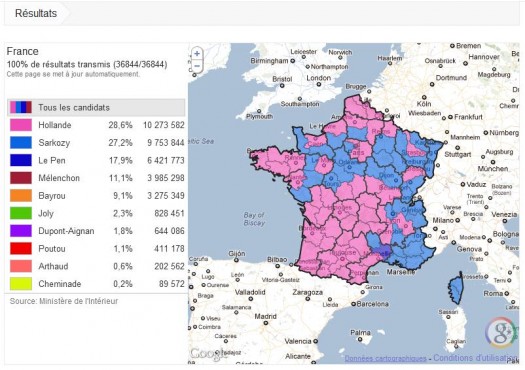This screenshot has width=525, height=370.
Task: Click the France heading
Action: [22, 51]
